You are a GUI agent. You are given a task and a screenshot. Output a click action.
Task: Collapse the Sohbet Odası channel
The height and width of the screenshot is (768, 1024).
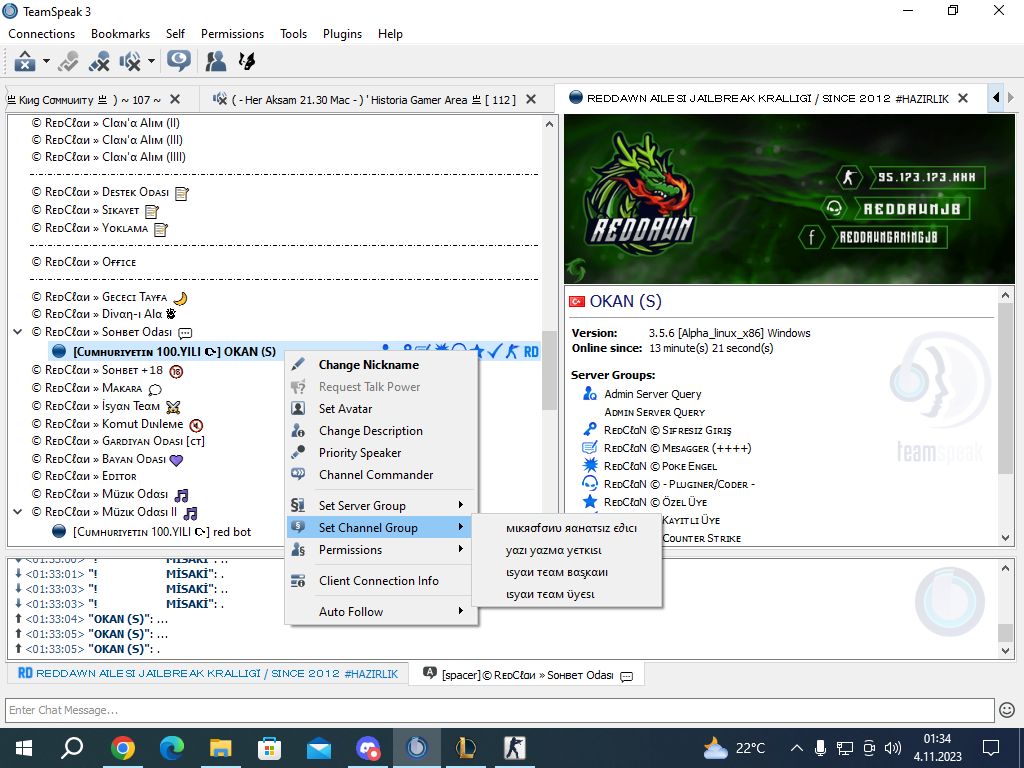(x=18, y=332)
